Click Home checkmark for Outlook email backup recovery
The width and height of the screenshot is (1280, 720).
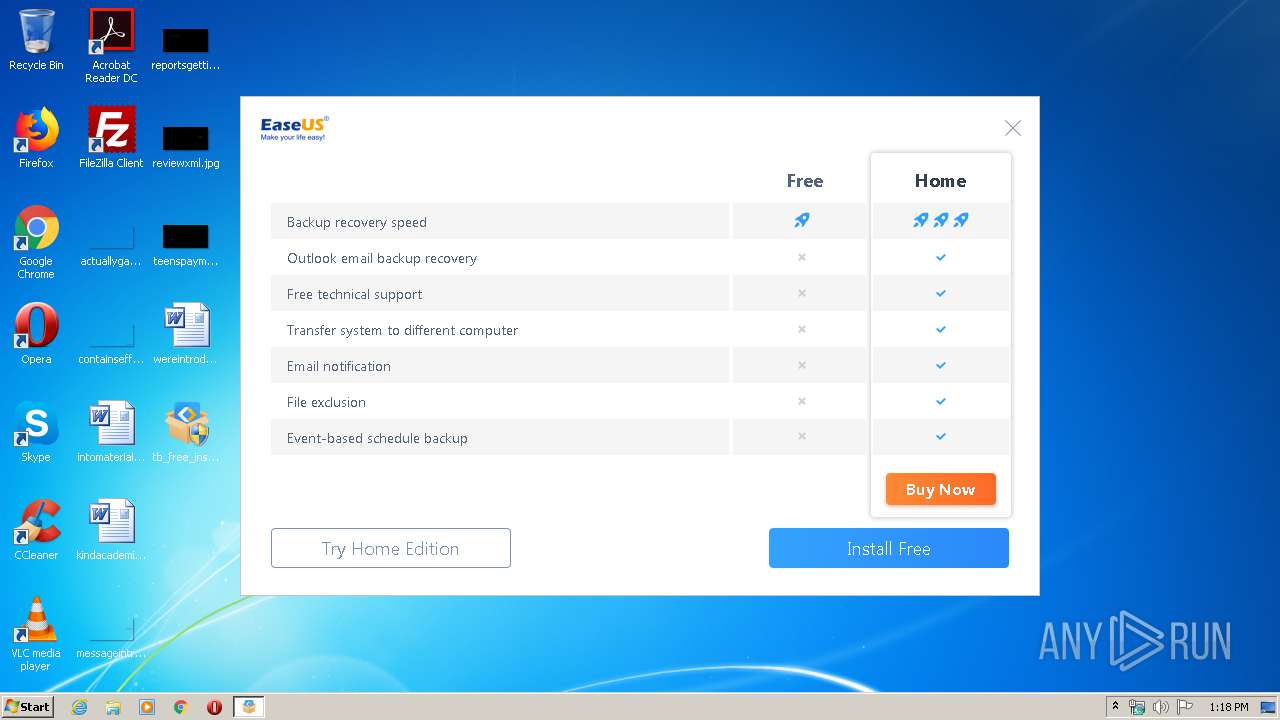tap(940, 257)
